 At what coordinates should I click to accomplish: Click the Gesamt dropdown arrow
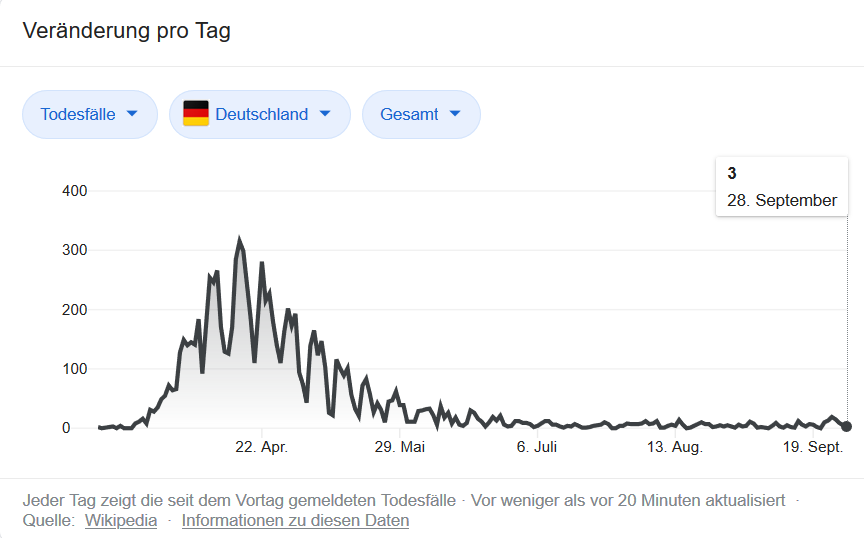(x=455, y=114)
